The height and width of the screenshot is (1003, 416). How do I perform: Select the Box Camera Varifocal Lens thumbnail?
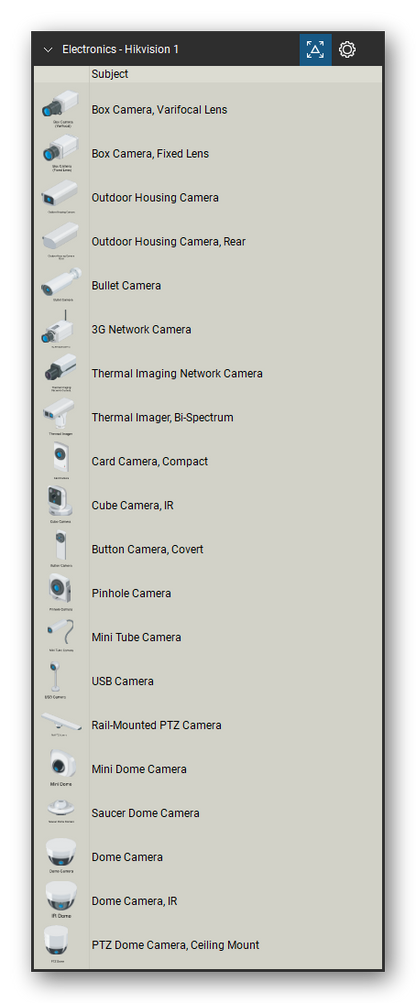click(x=61, y=109)
